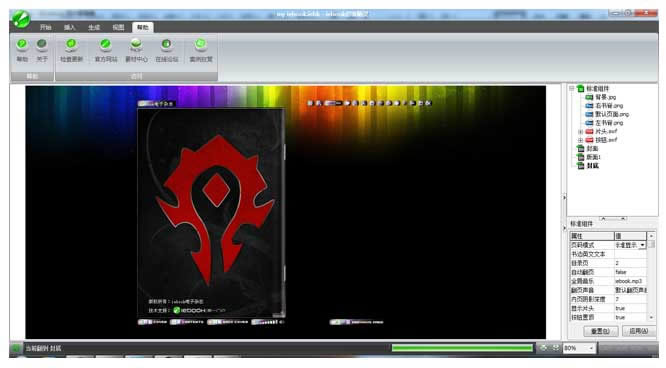This screenshot has height=368, width=666.
Task: Click the 应用 apply button
Action: pyautogui.click(x=638, y=331)
